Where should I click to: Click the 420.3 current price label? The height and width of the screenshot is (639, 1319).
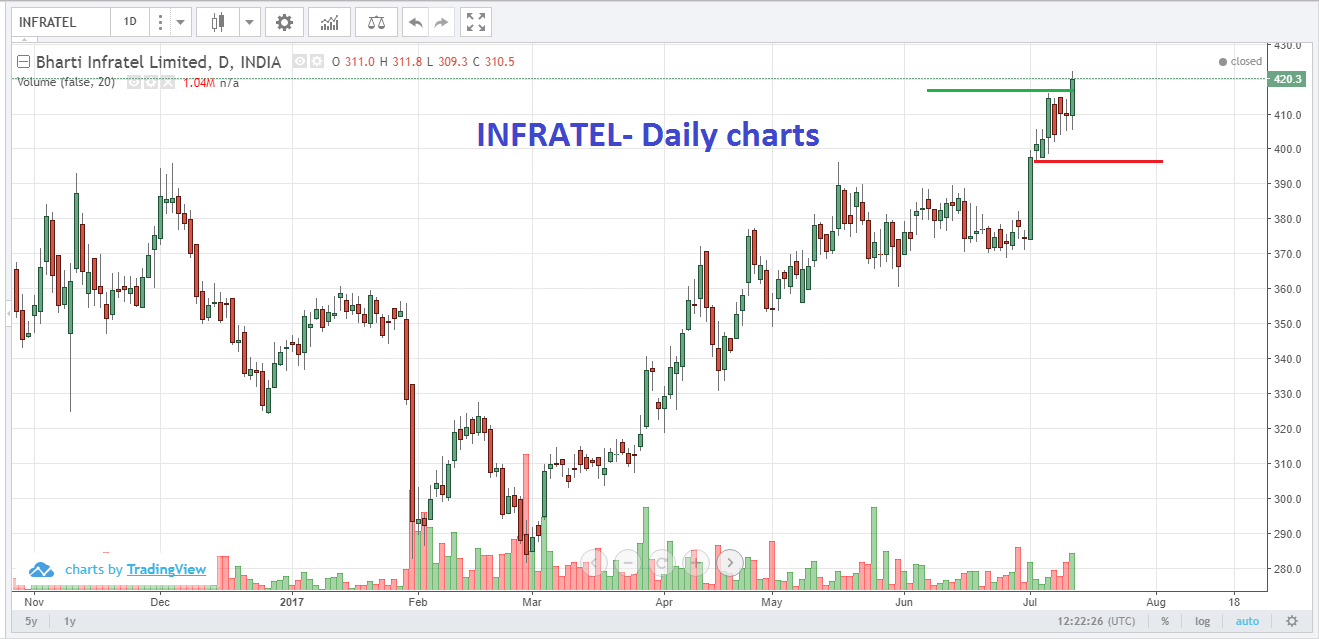(1287, 79)
